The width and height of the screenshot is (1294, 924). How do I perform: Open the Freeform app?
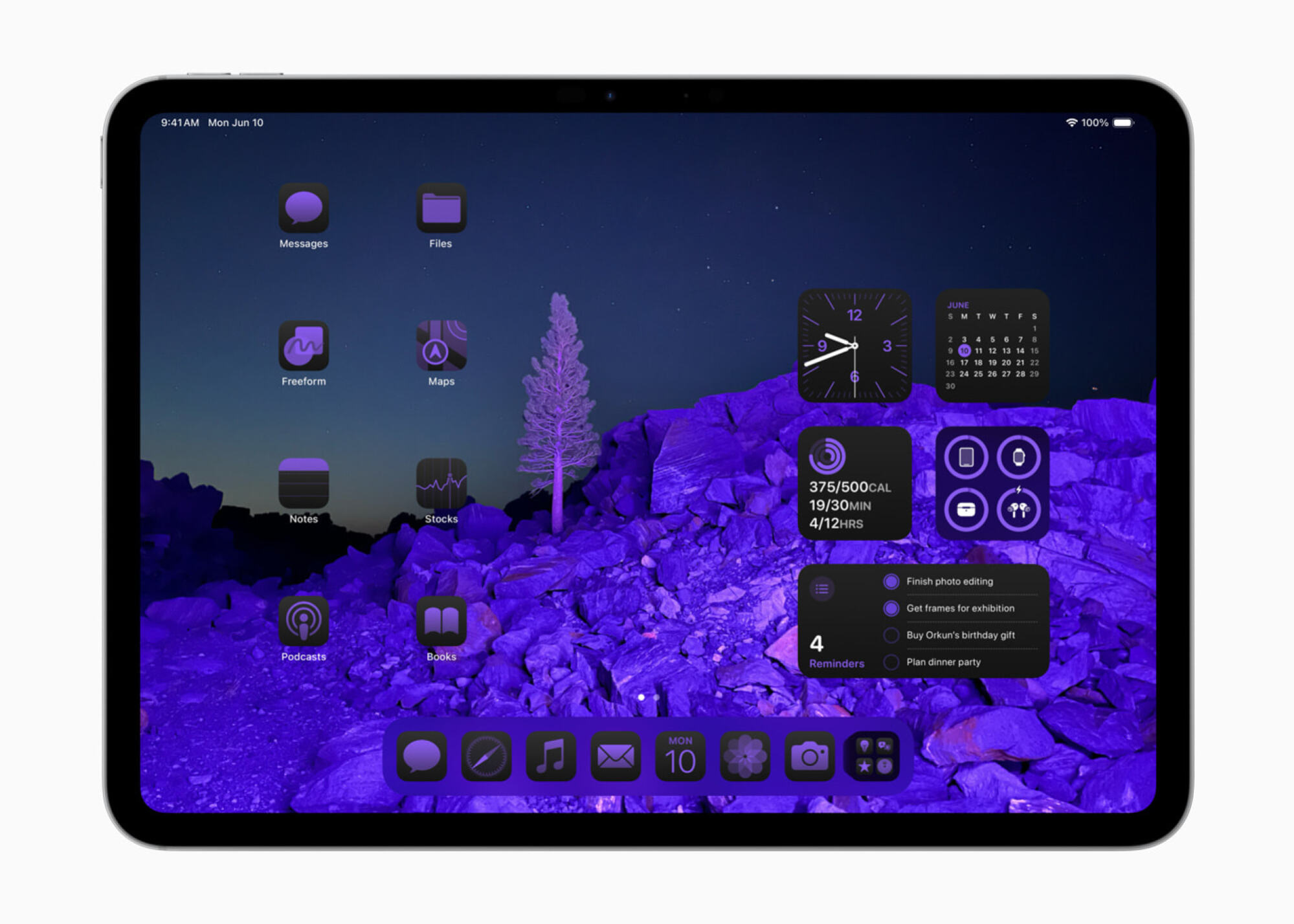pos(304,350)
